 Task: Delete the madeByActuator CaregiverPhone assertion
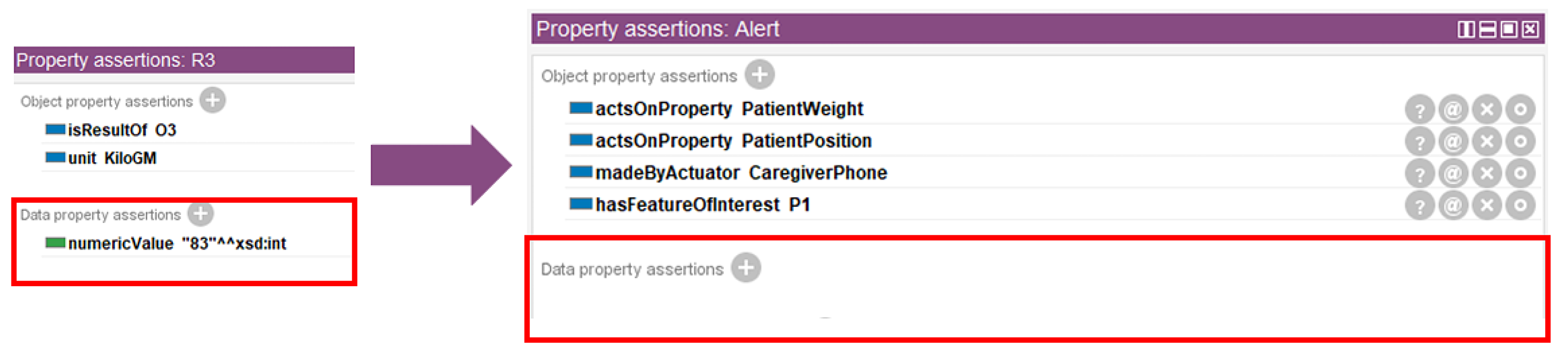1487,173
